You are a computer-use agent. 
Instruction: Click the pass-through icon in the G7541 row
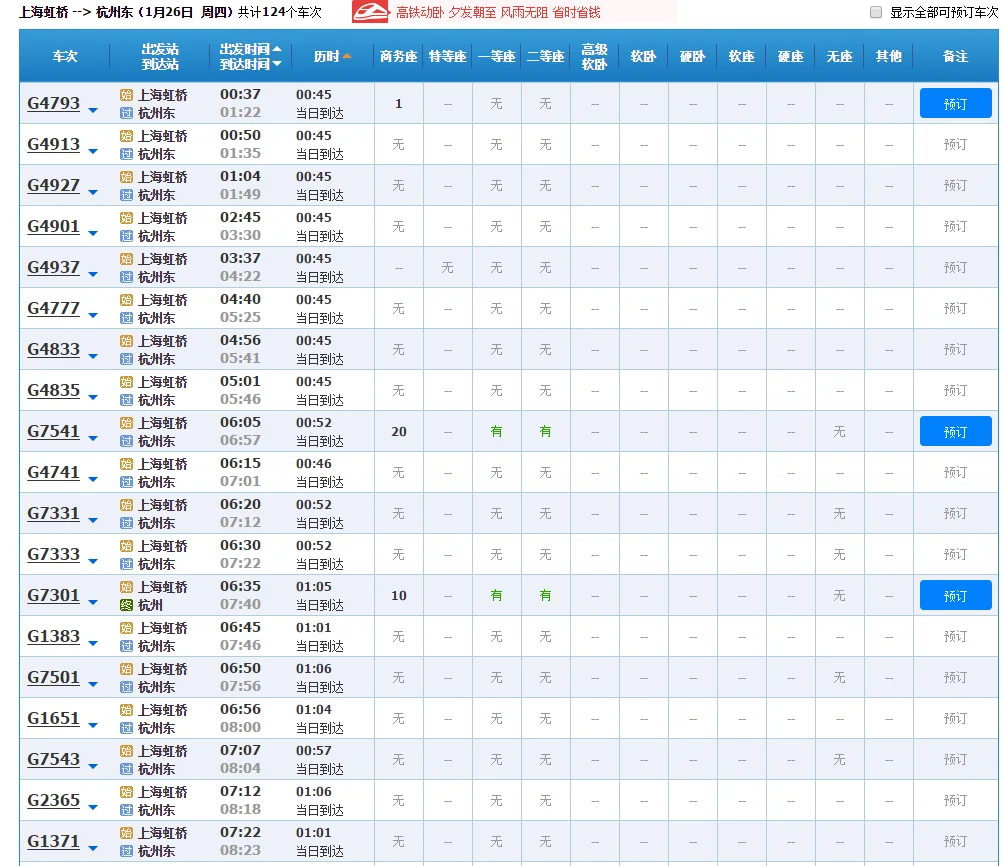(x=126, y=441)
